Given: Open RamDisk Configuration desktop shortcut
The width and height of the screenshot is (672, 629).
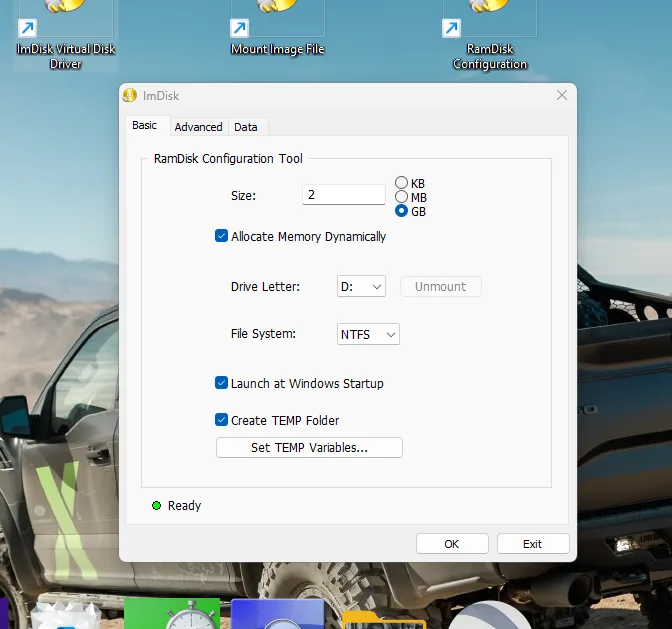Looking at the screenshot, I should click(x=489, y=30).
